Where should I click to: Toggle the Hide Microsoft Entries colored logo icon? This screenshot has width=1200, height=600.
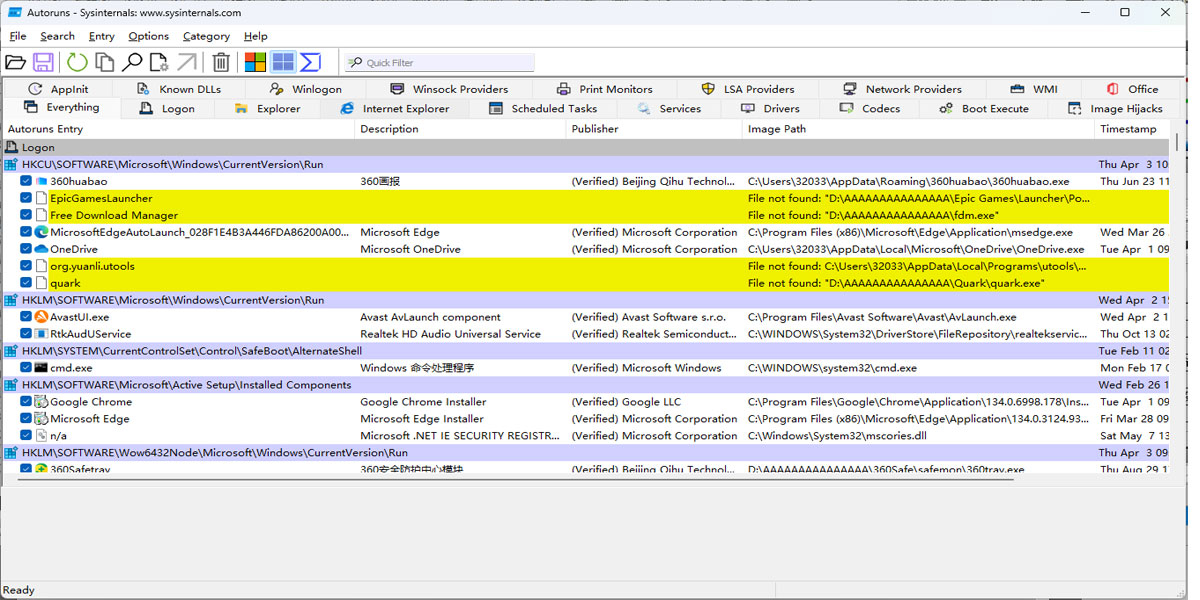(255, 62)
